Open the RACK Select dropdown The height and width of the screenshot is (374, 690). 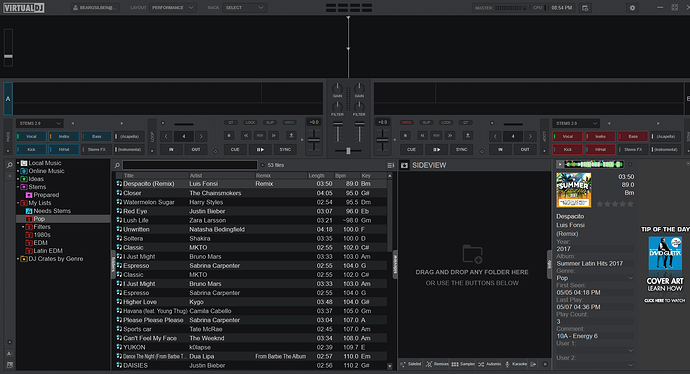[x=244, y=8]
